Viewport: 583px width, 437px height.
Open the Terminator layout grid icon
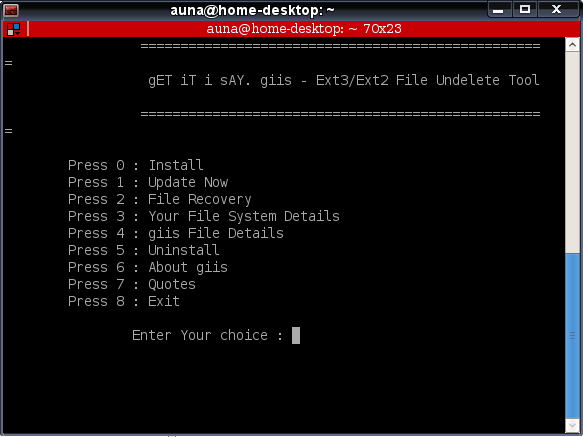tap(14, 29)
